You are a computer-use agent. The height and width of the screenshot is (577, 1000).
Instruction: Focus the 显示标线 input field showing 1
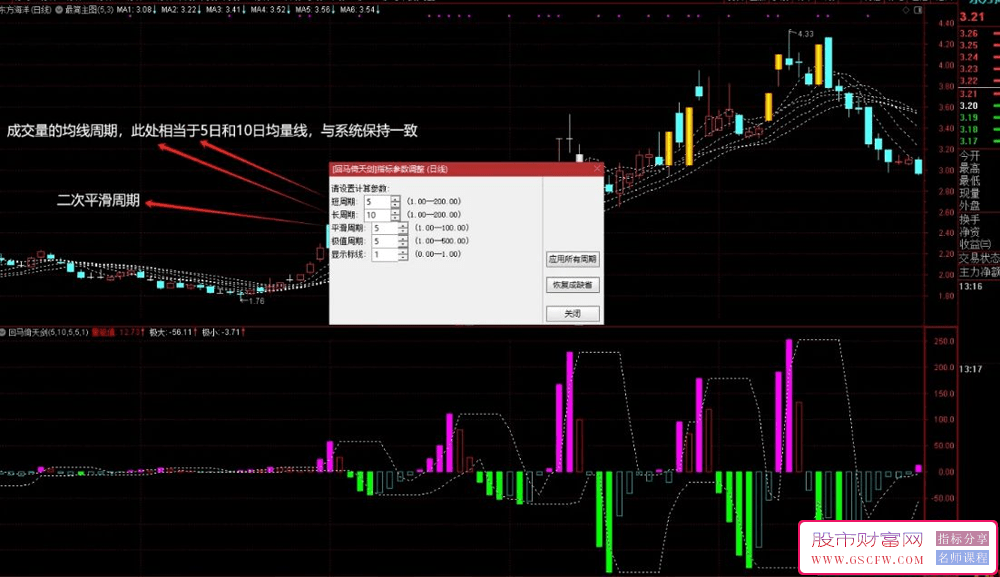(385, 254)
